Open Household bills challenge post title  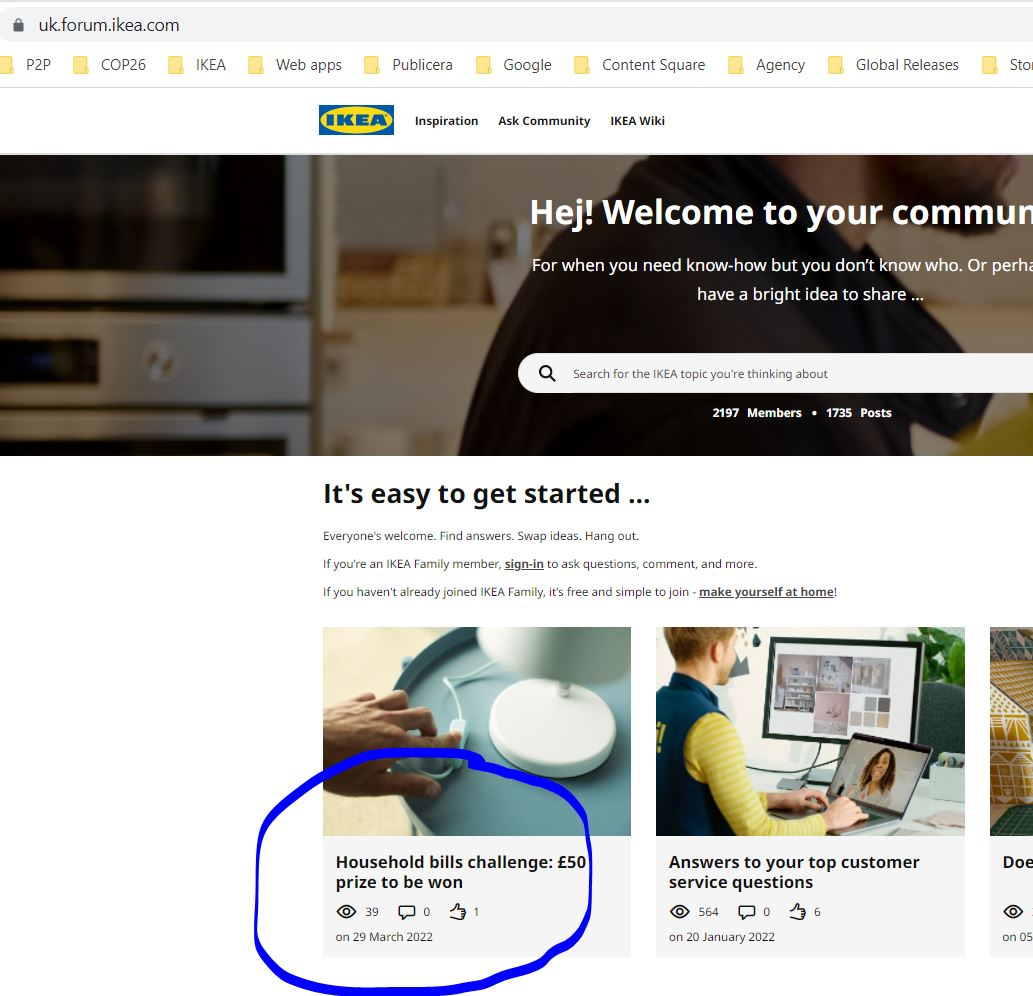click(x=461, y=872)
